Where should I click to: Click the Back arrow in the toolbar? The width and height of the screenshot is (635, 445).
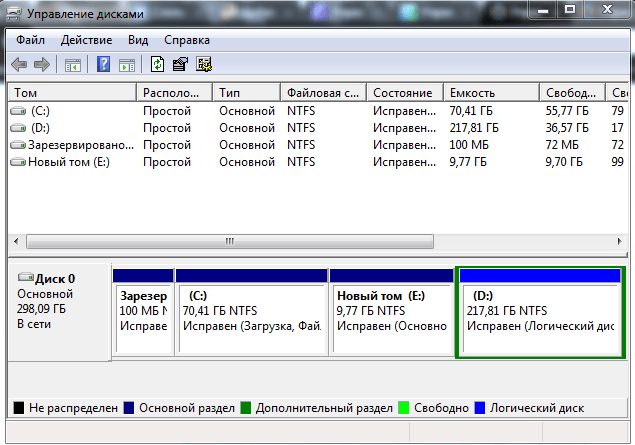point(19,65)
